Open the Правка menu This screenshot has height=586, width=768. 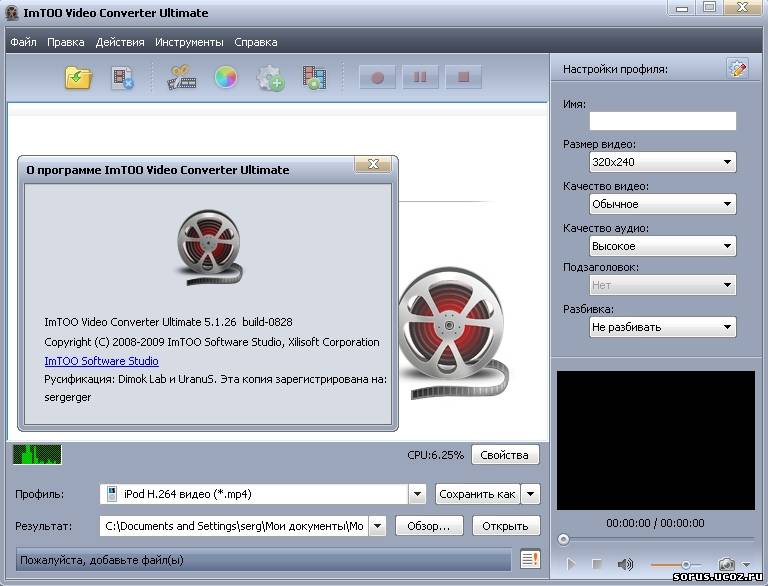point(66,42)
